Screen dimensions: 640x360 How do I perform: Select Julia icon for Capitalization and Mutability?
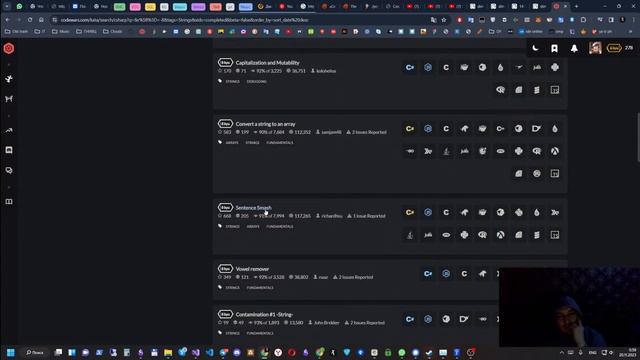pyautogui.click(x=537, y=67)
